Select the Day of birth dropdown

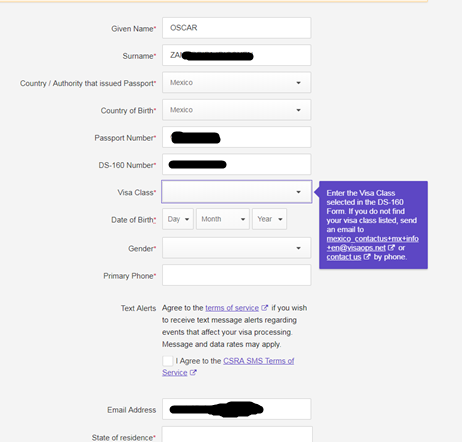point(178,219)
